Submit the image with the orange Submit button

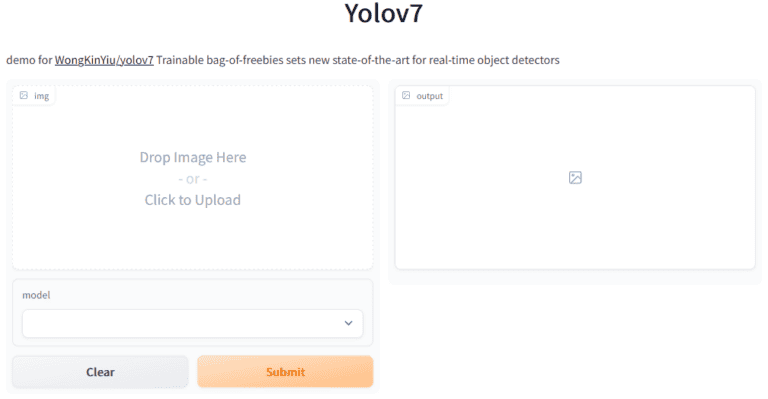[285, 372]
